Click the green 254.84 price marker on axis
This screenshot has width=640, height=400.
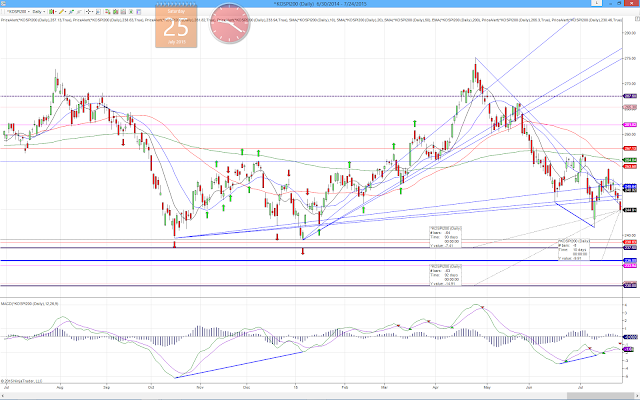coord(630,160)
